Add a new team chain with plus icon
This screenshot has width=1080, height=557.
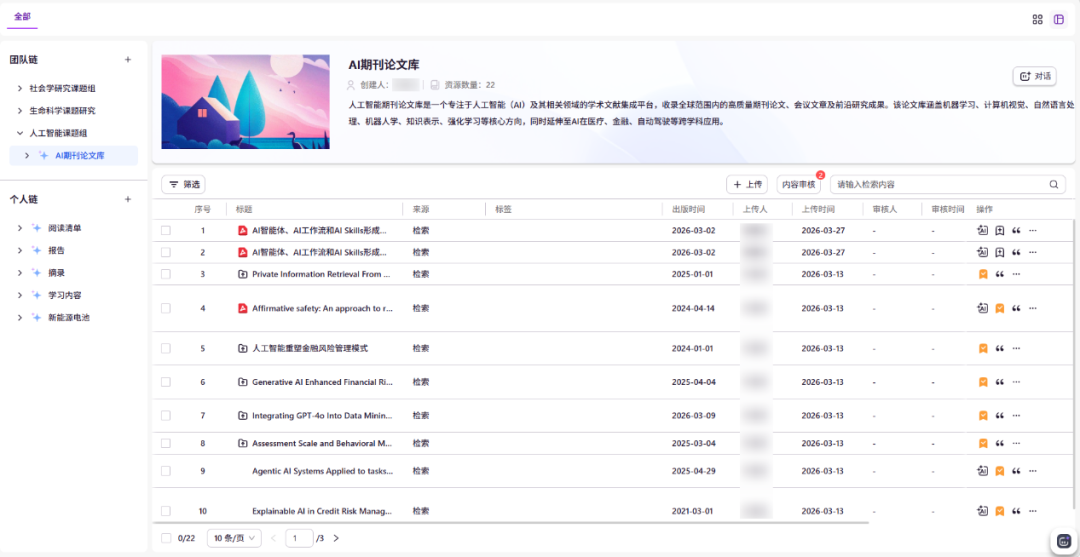click(x=127, y=60)
